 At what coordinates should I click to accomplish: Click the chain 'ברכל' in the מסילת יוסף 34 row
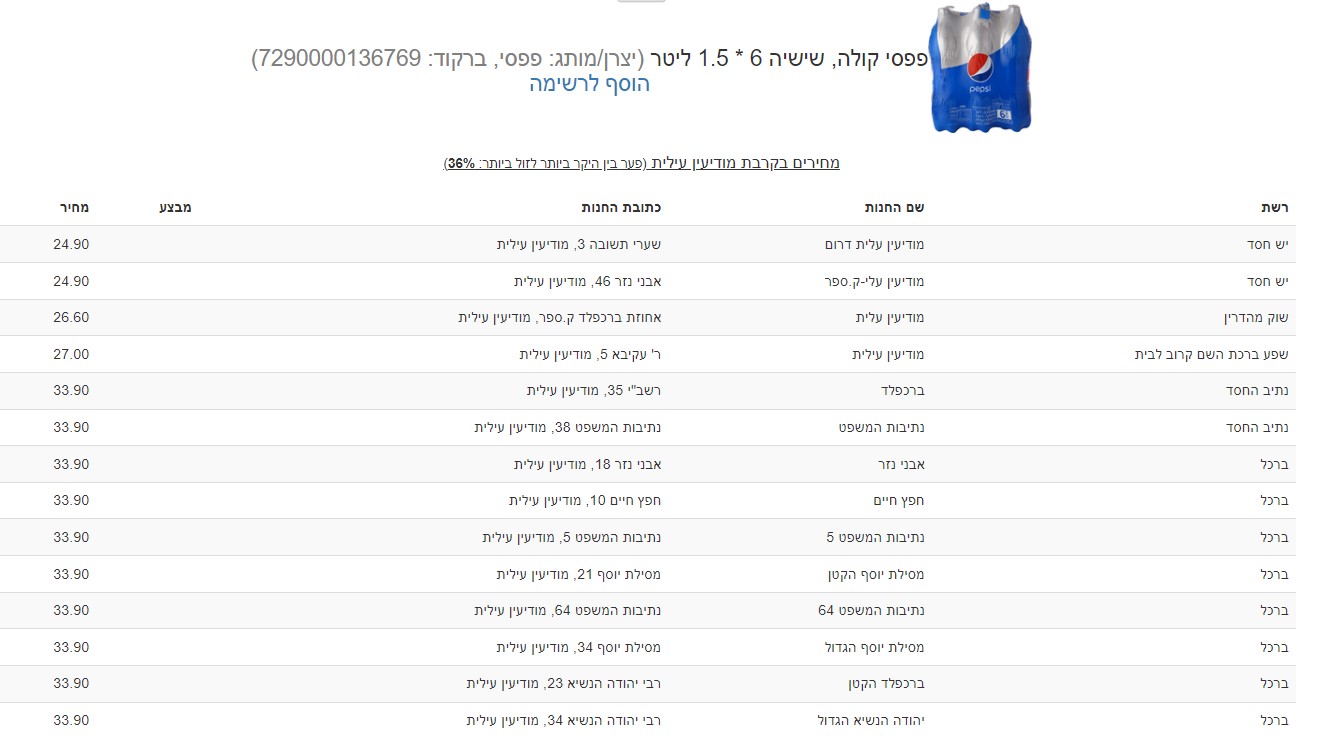[1275, 648]
